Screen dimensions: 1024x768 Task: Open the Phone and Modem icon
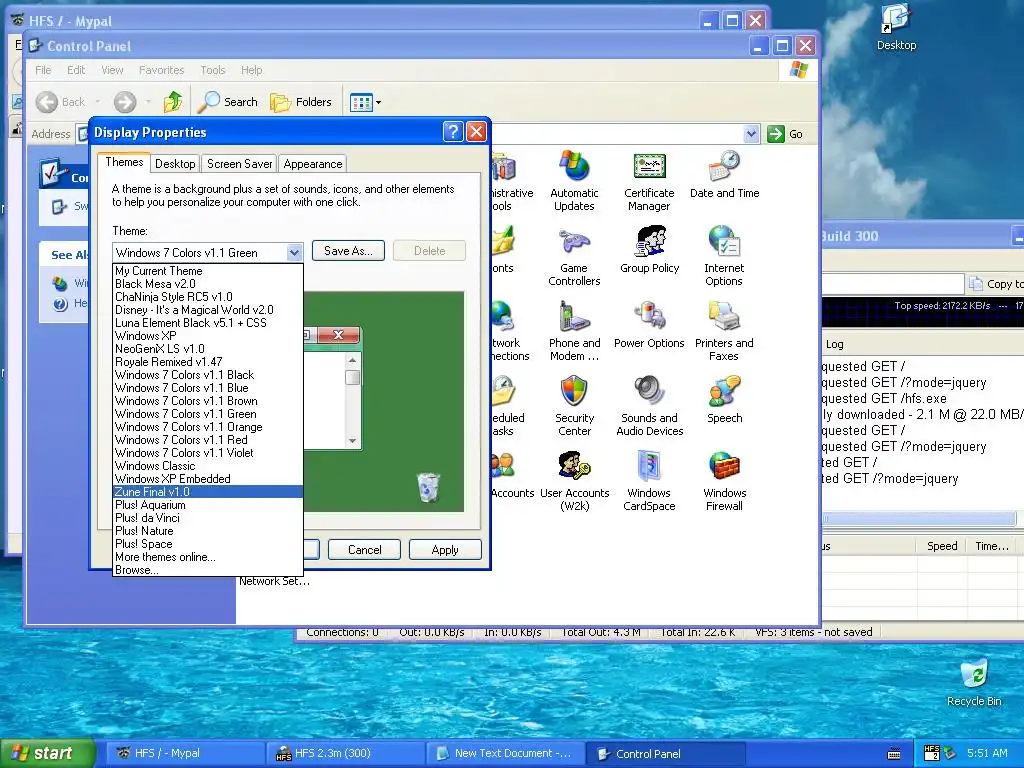pyautogui.click(x=574, y=331)
